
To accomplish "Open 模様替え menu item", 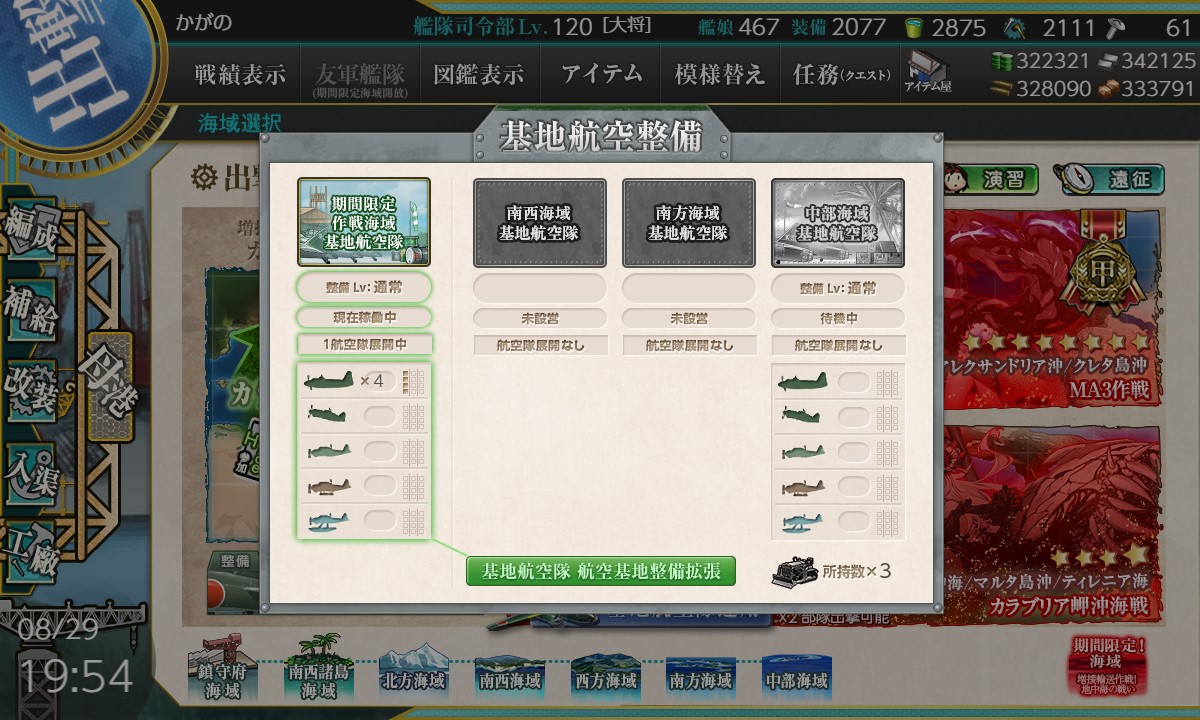I will pyautogui.click(x=719, y=75).
